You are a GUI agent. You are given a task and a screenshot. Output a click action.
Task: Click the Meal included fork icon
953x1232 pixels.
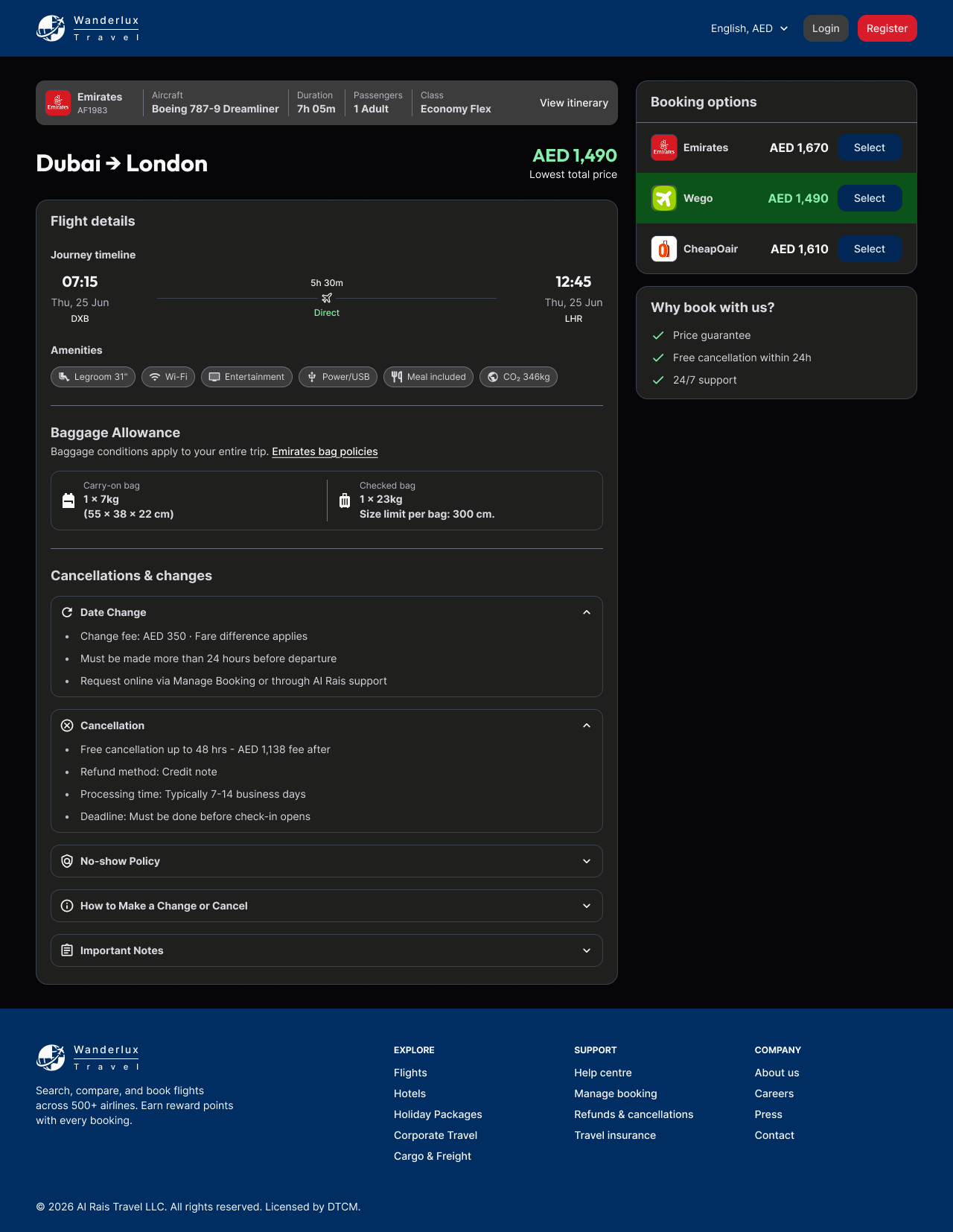click(397, 377)
